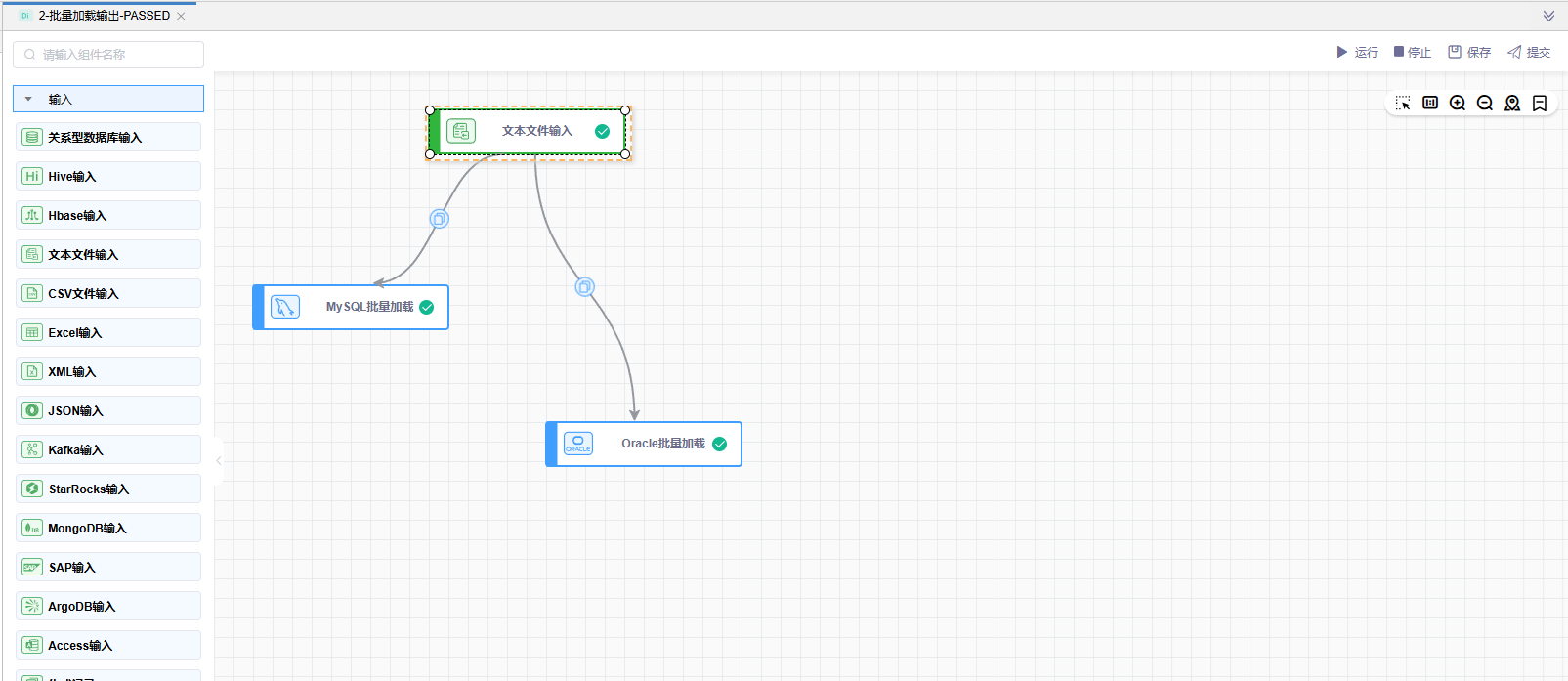Close the 2-批量加载输出-PASSED tab
This screenshot has height=681, width=1568.
pyautogui.click(x=181, y=16)
